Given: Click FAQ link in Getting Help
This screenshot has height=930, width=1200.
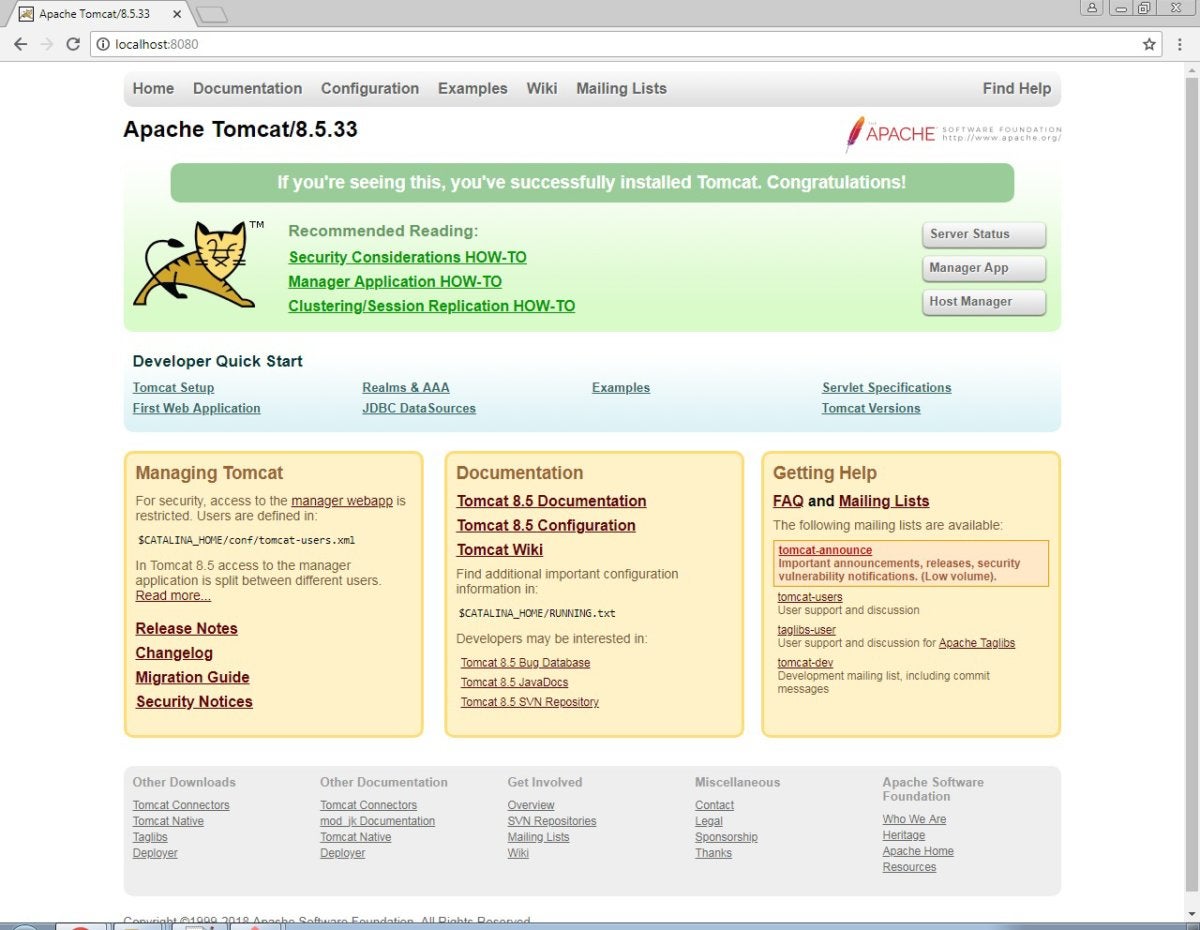Looking at the screenshot, I should click(x=788, y=501).
